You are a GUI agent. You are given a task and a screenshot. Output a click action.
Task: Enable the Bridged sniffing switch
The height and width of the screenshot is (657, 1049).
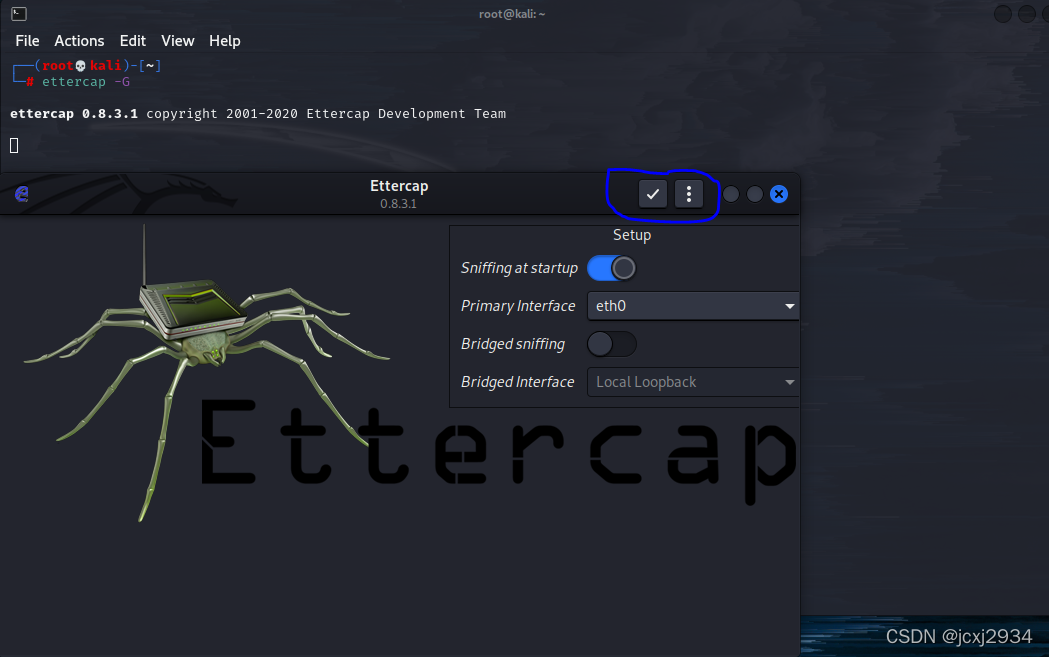611,344
